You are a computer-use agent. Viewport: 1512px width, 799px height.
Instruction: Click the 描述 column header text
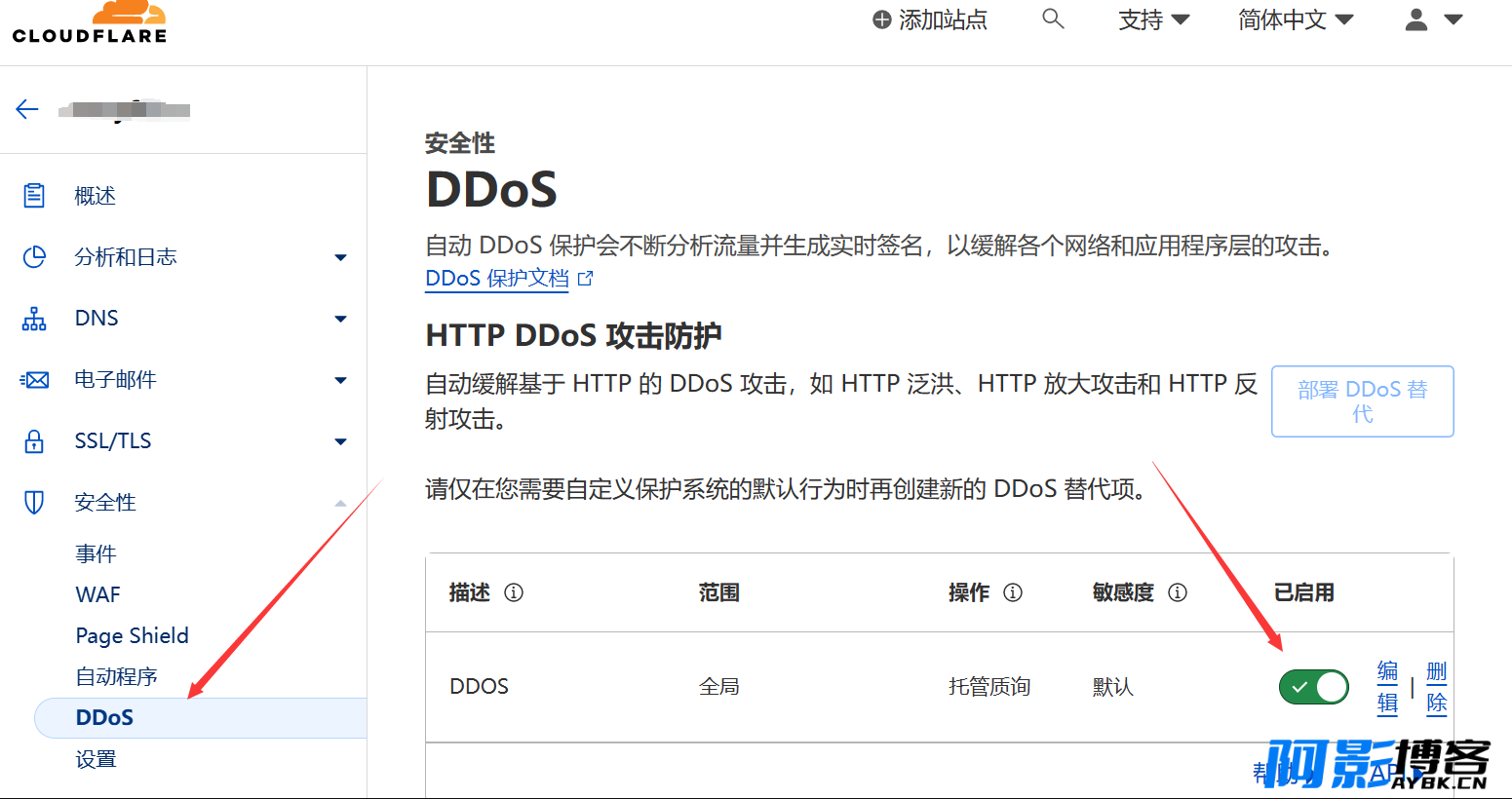pos(470,592)
